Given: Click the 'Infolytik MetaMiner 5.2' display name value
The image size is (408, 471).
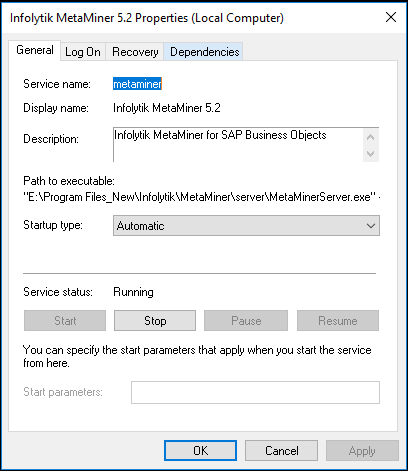Looking at the screenshot, I should [x=167, y=108].
